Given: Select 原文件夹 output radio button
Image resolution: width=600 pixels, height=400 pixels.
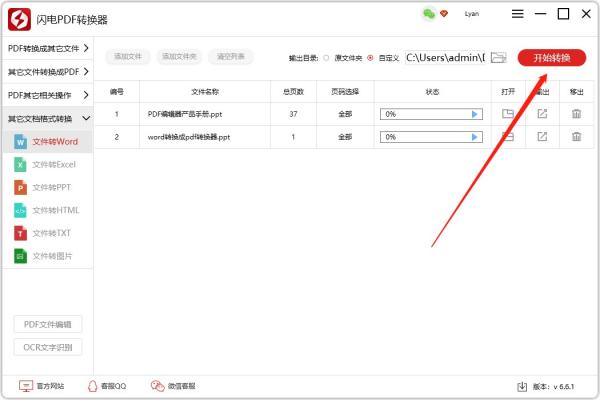Looking at the screenshot, I should pos(326,58).
